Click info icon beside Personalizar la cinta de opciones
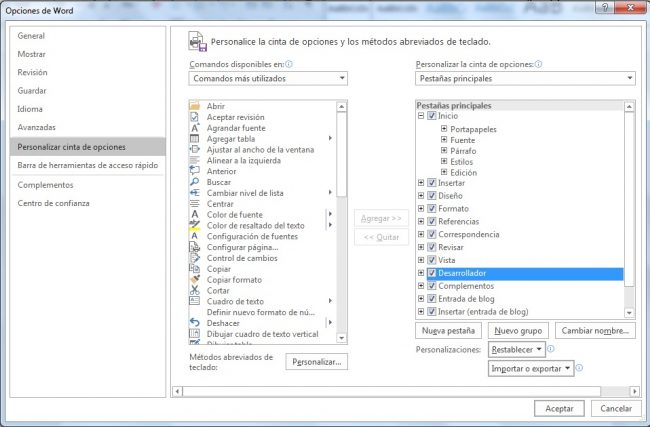Image resolution: width=650 pixels, height=427 pixels. (x=538, y=64)
